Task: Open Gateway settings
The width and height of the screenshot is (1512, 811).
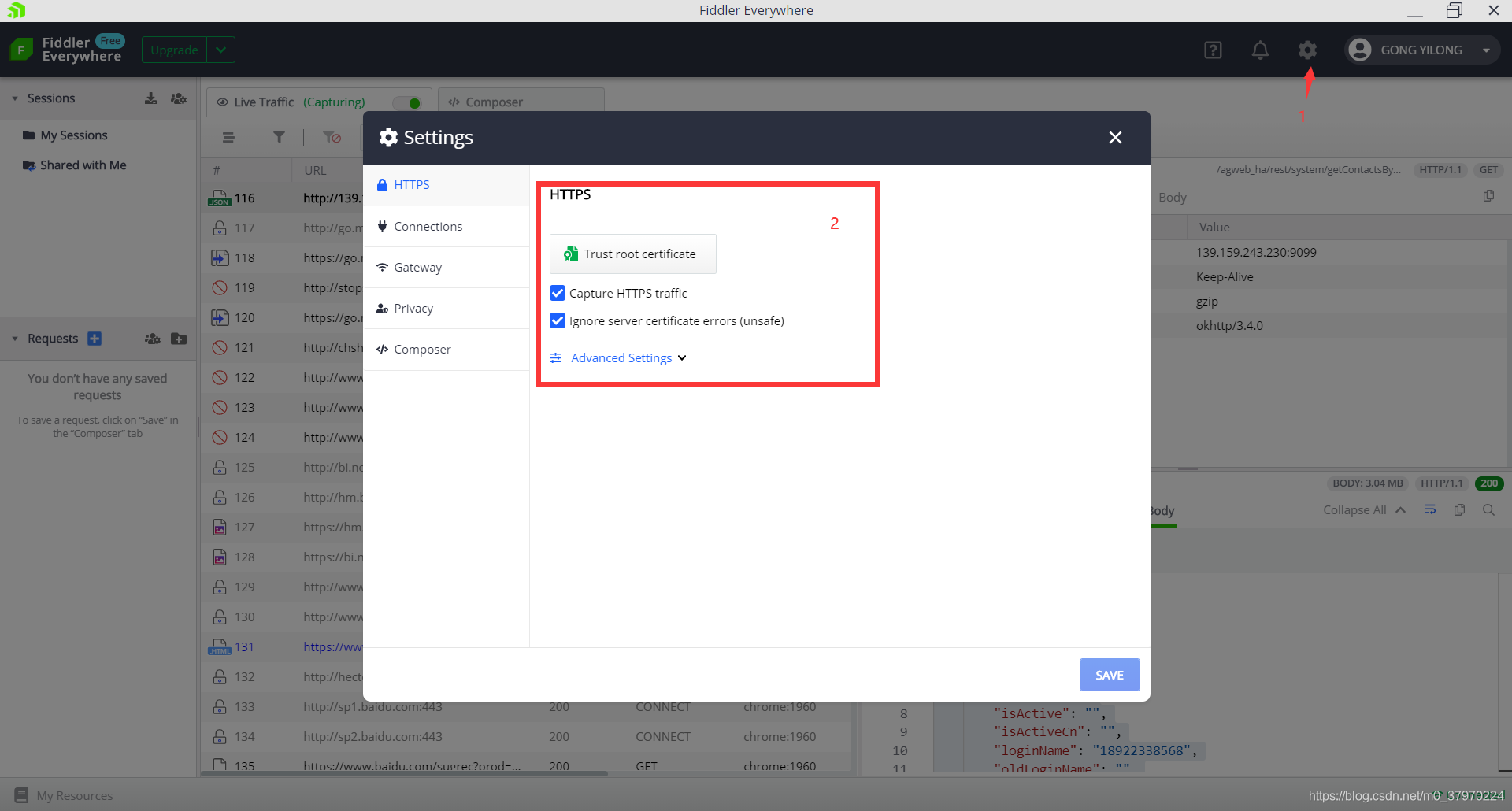Action: pos(446,267)
